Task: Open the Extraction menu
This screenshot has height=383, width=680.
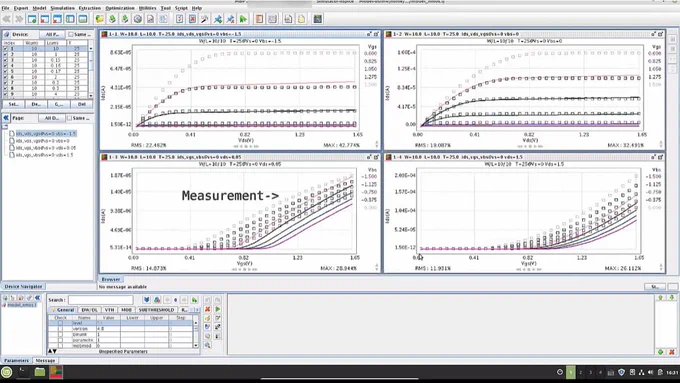Action: pos(90,8)
